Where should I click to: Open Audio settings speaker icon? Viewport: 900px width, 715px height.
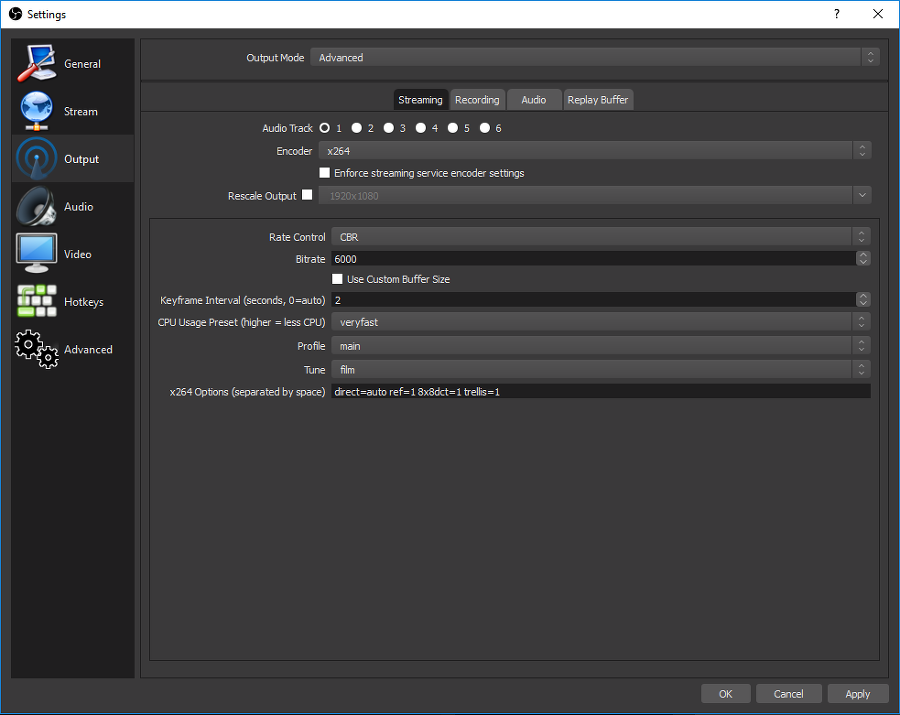point(37,207)
